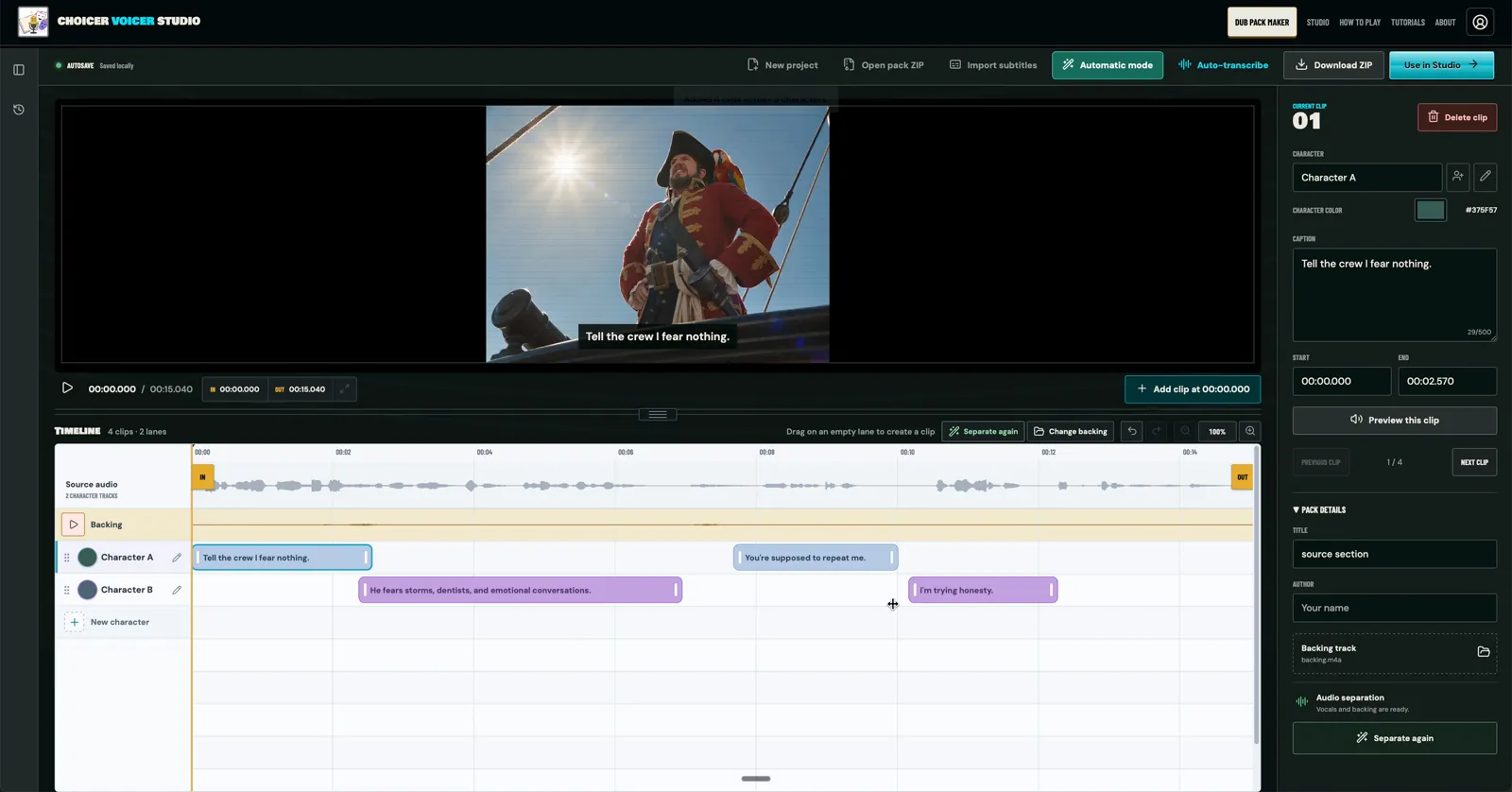This screenshot has height=792, width=1512.
Task: Click the redo arrow in timeline toolbar
Action: tap(1156, 431)
